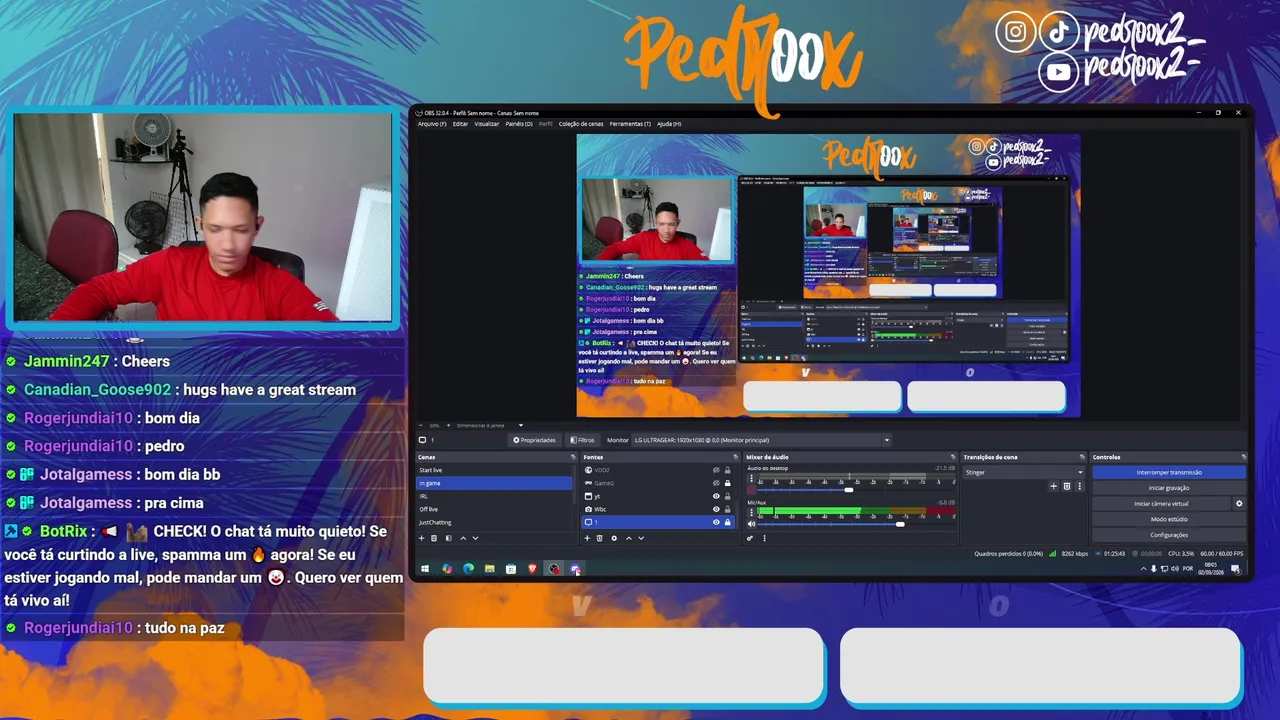Viewport: 1280px width, 720px height.
Task: Open the Editar menu
Action: click(460, 124)
